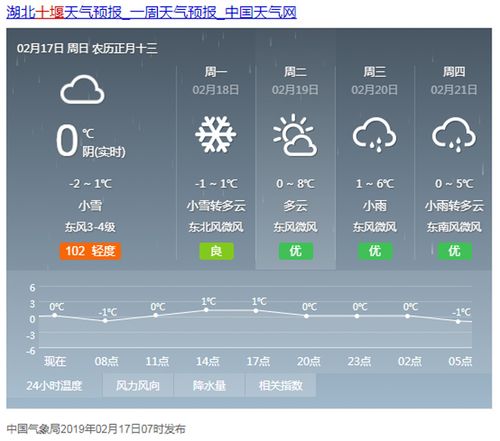
Task: Click Tuesday's 多云 condition text
Action: pos(295,205)
